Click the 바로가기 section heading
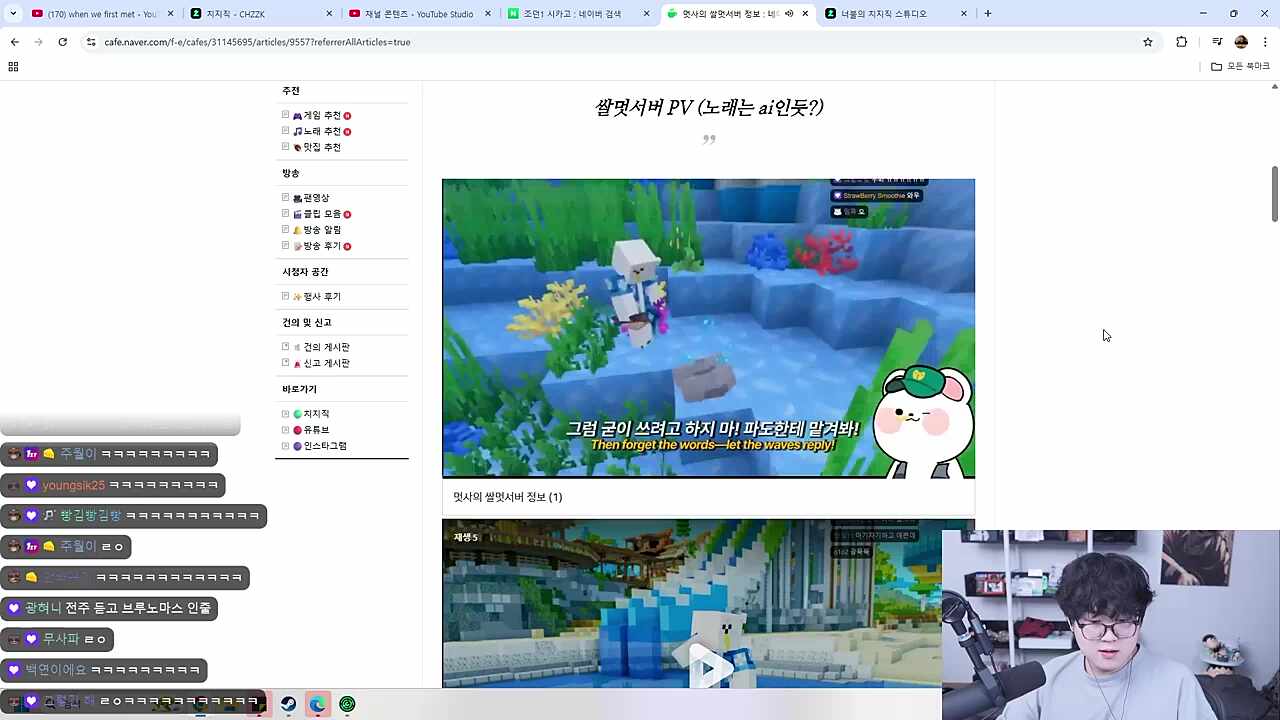Screen dimensions: 1280x720 (299, 389)
